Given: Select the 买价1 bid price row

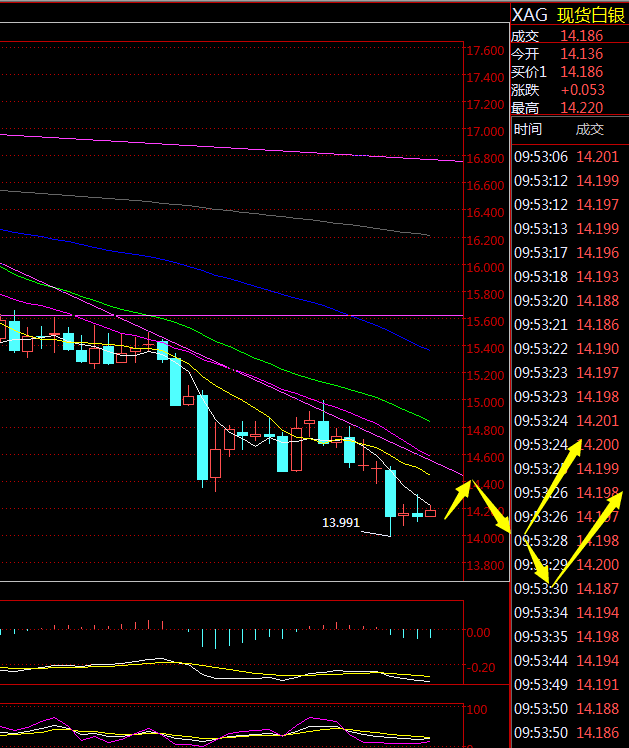Looking at the screenshot, I should 568,71.
